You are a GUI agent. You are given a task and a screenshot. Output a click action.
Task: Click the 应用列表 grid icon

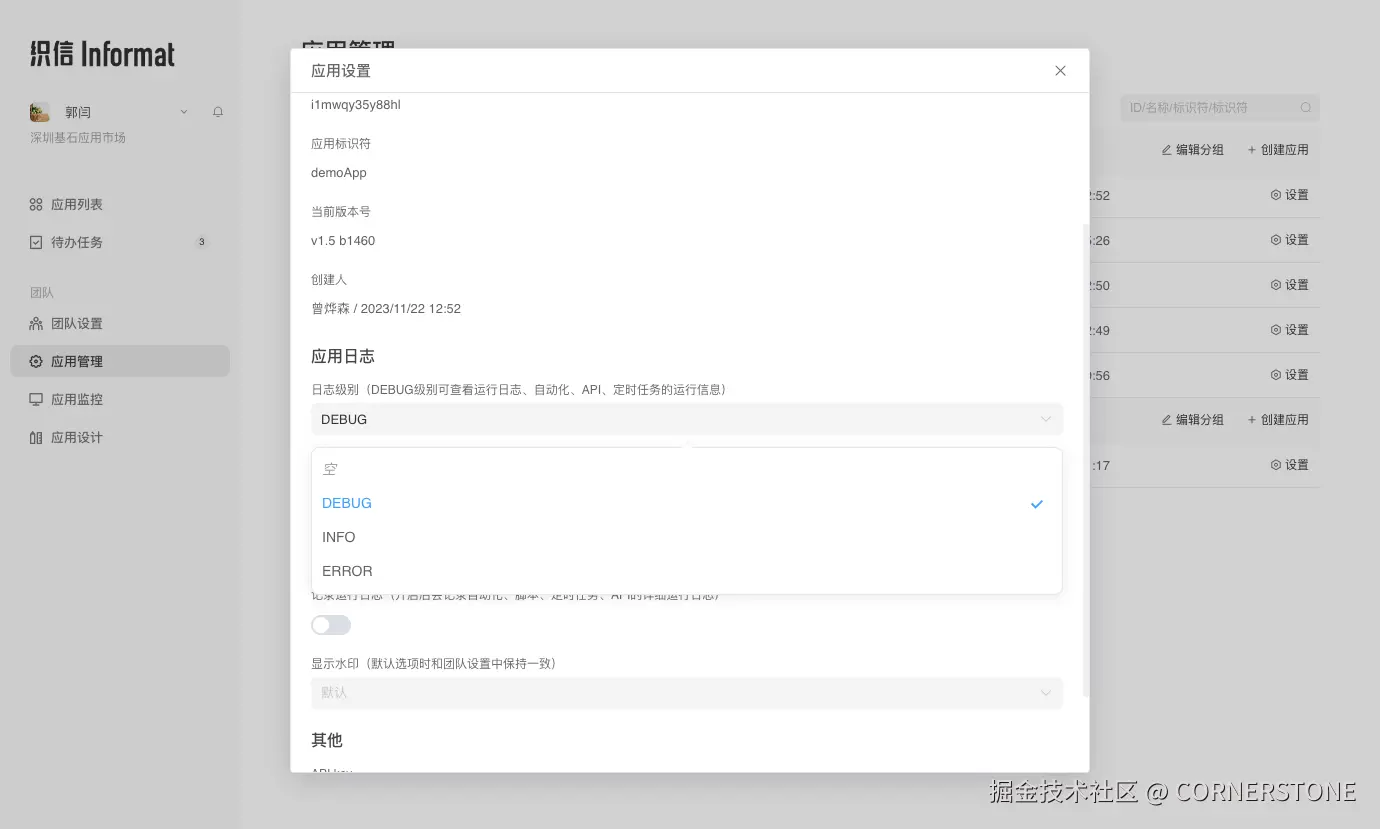36,204
